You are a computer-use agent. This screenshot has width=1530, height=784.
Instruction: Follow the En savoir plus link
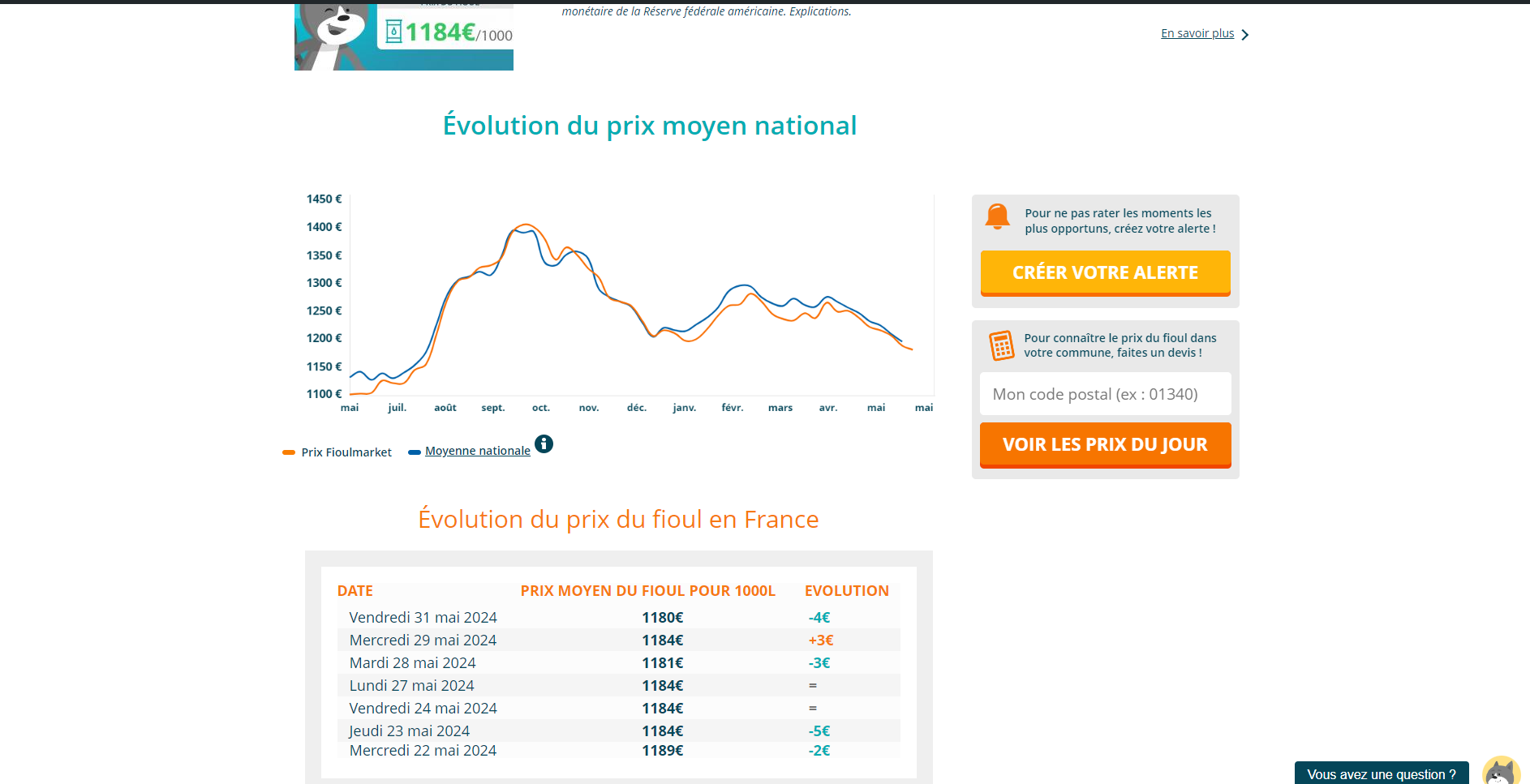click(1197, 33)
